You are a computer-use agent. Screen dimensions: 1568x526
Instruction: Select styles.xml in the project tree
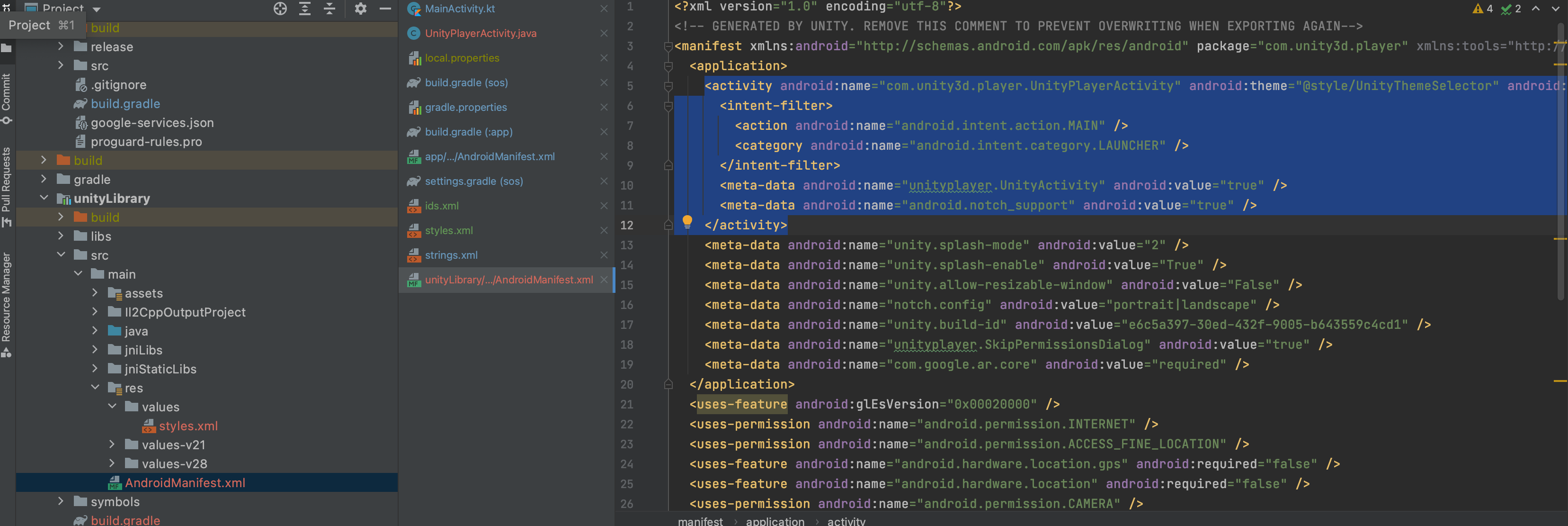(x=187, y=426)
